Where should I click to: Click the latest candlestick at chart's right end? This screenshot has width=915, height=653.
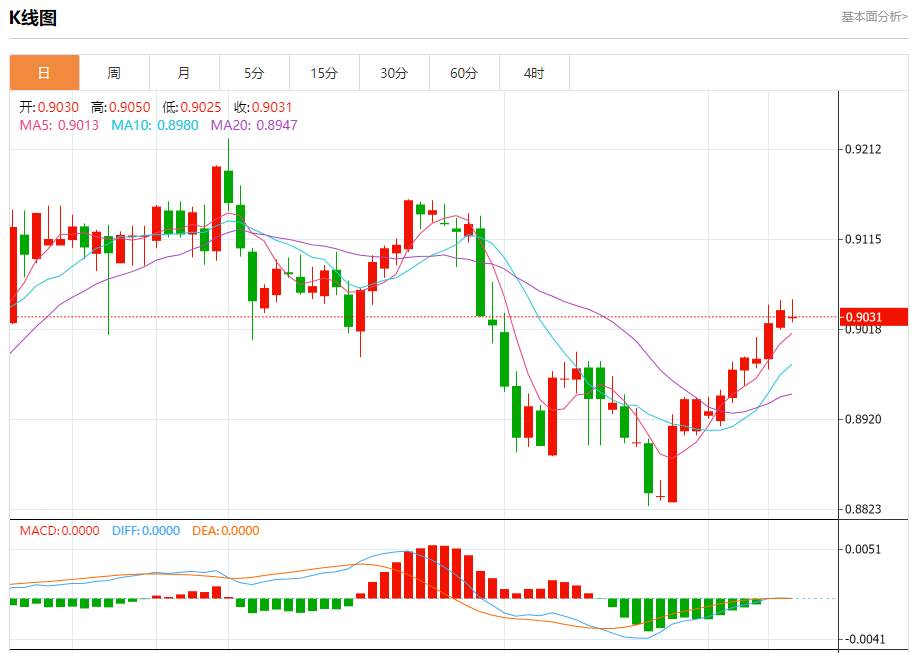pos(792,317)
